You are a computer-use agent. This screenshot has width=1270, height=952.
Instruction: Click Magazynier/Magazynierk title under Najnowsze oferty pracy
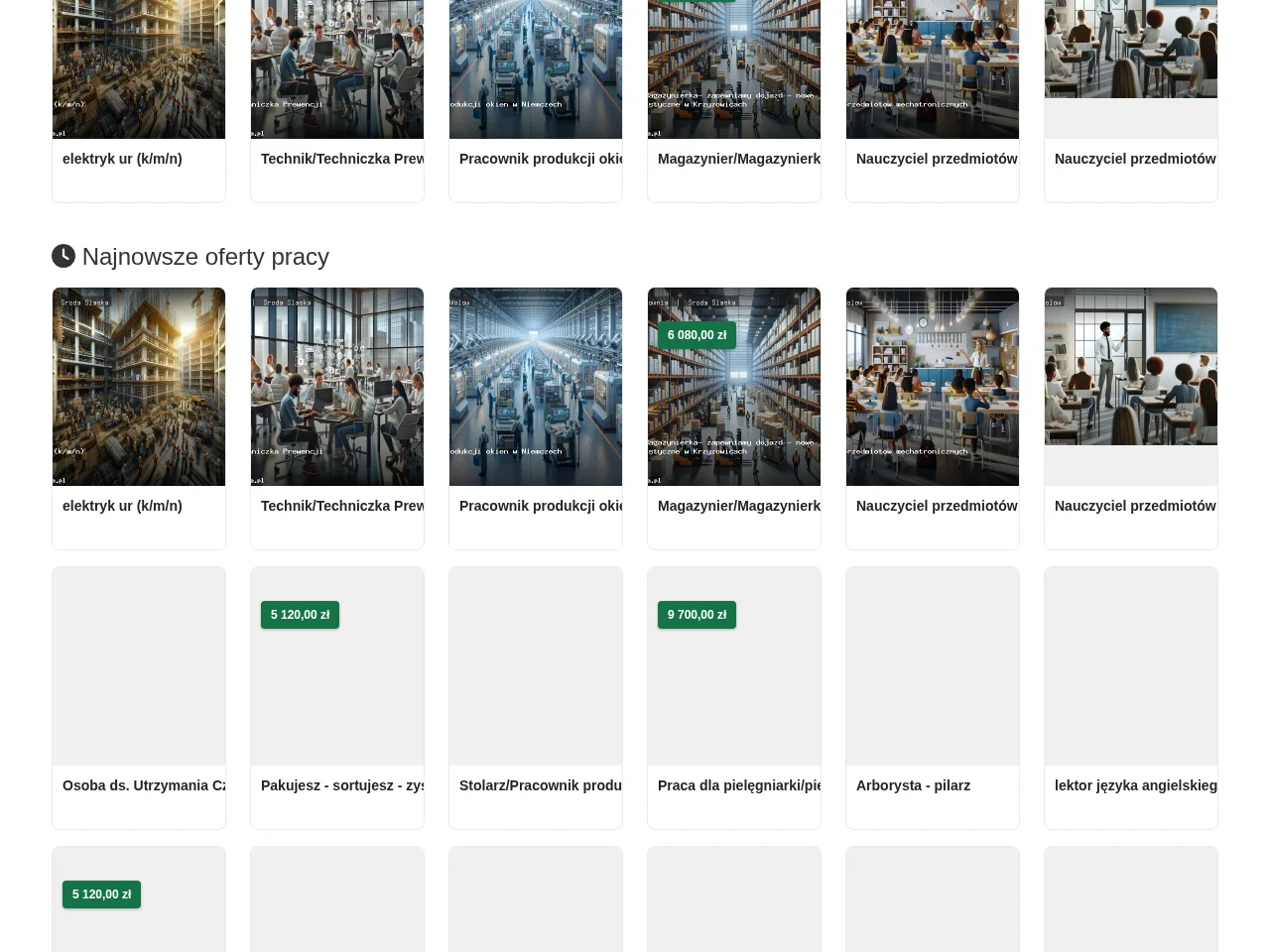739,506
